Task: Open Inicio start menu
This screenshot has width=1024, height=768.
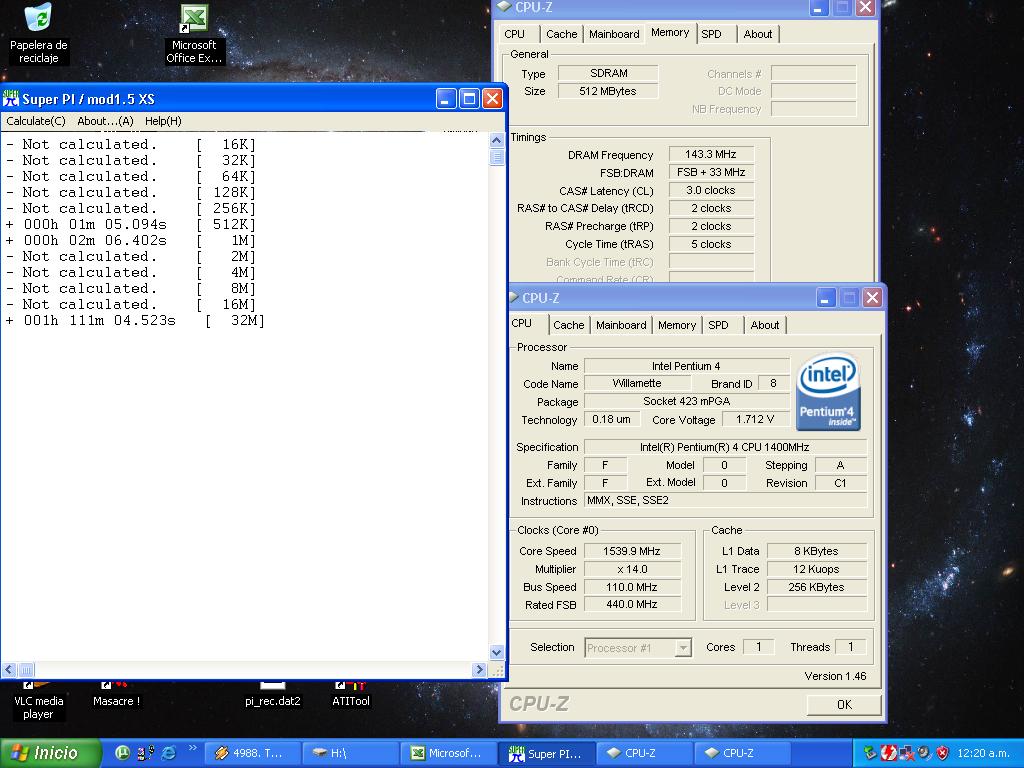Action: [x=50, y=753]
